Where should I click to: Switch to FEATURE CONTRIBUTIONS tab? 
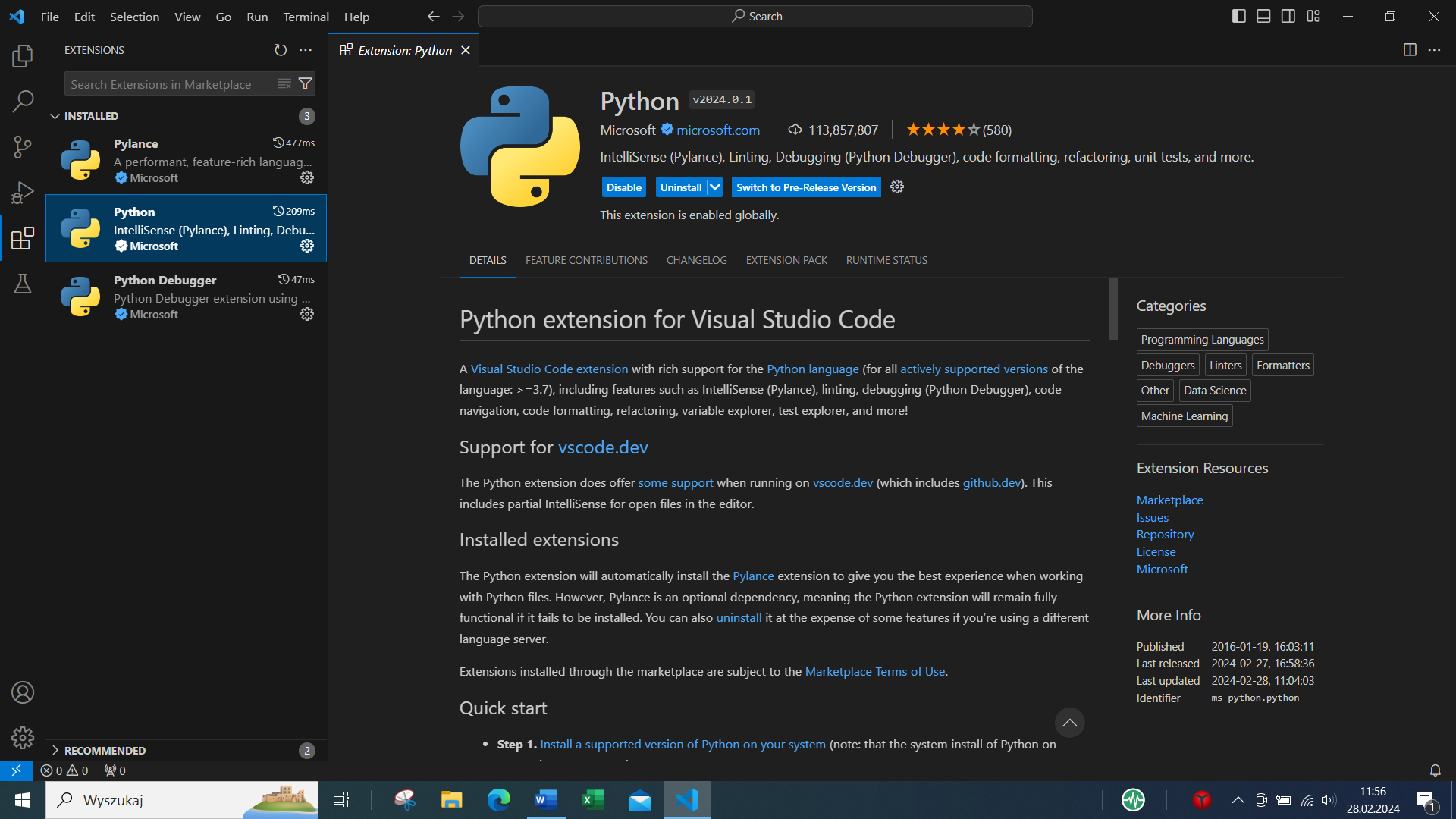pyautogui.click(x=586, y=260)
